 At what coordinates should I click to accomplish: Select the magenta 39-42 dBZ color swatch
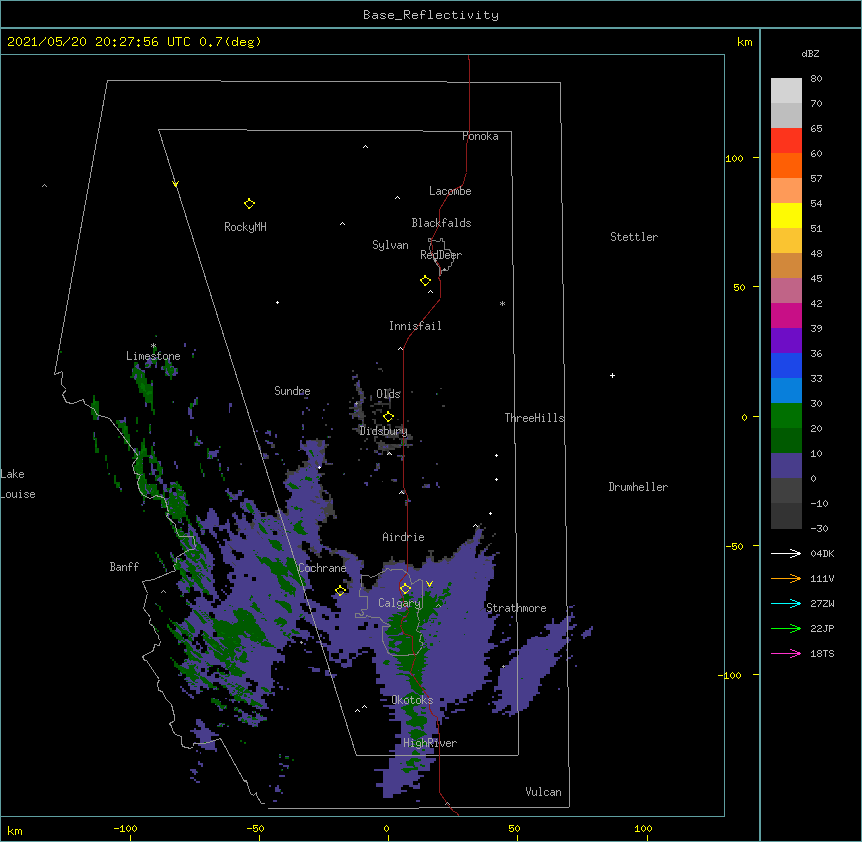click(x=786, y=315)
